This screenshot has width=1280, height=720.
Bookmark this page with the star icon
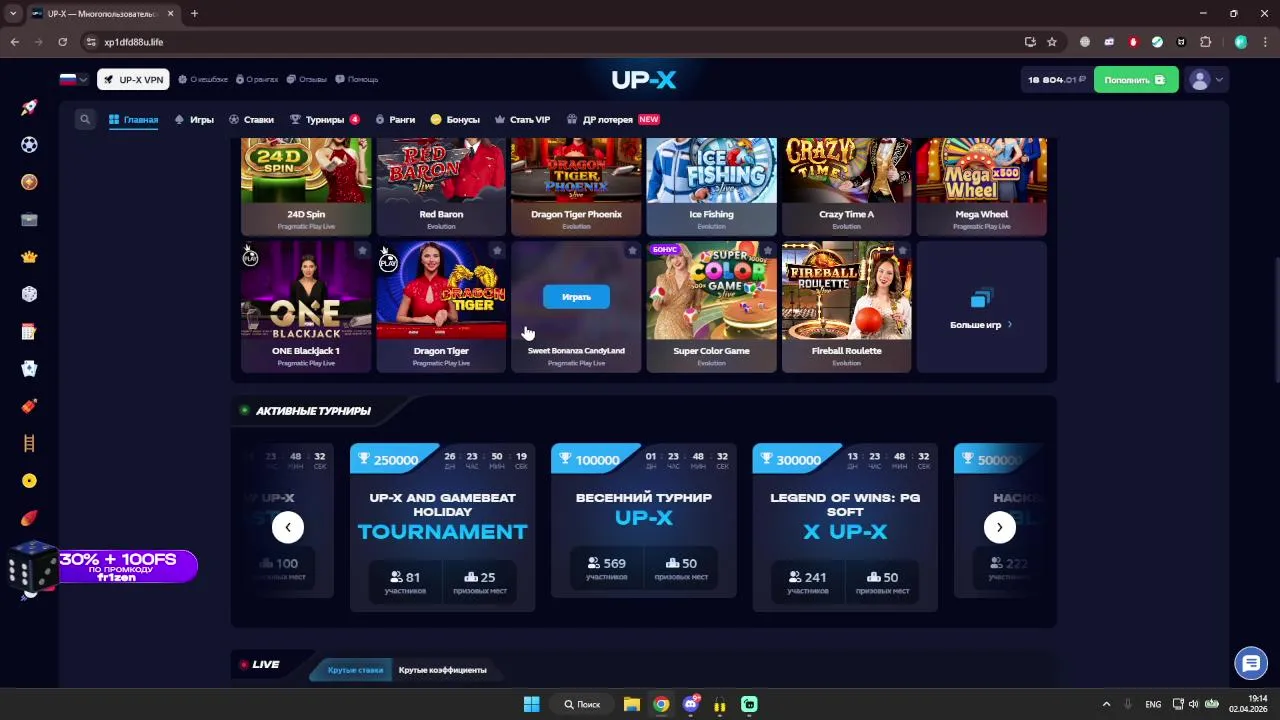pos(1052,42)
